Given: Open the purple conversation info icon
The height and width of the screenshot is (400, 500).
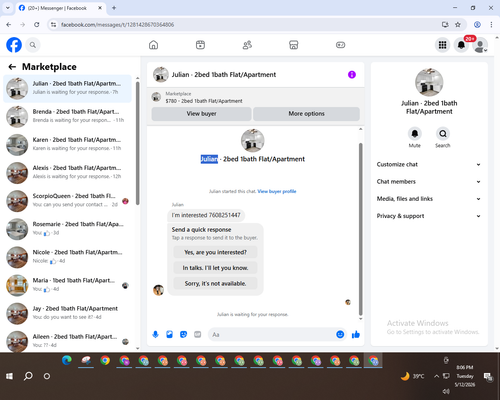Looking at the screenshot, I should click(352, 75).
